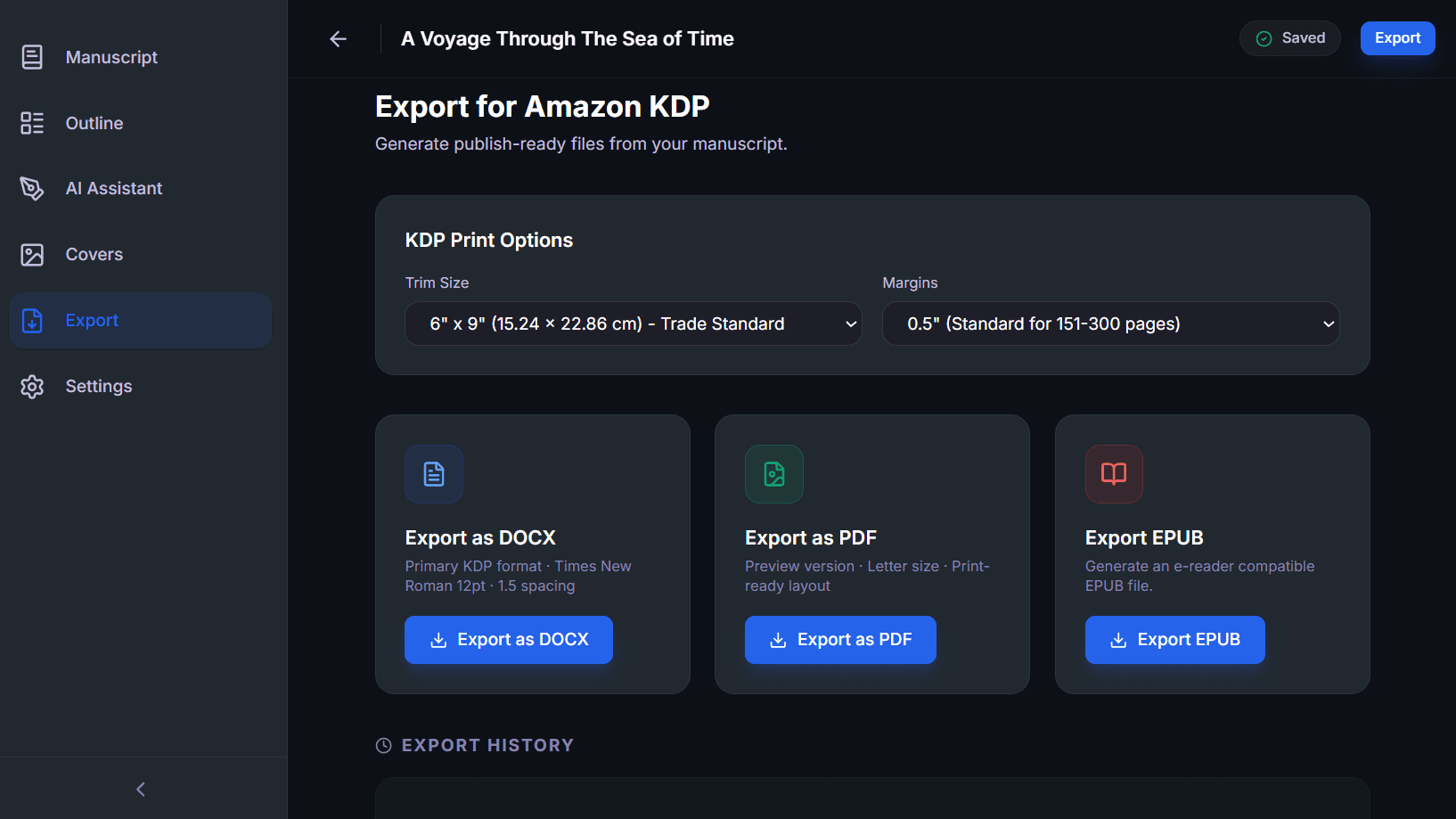Image resolution: width=1456 pixels, height=819 pixels.
Task: Switch to the Covers section
Action: 140,255
